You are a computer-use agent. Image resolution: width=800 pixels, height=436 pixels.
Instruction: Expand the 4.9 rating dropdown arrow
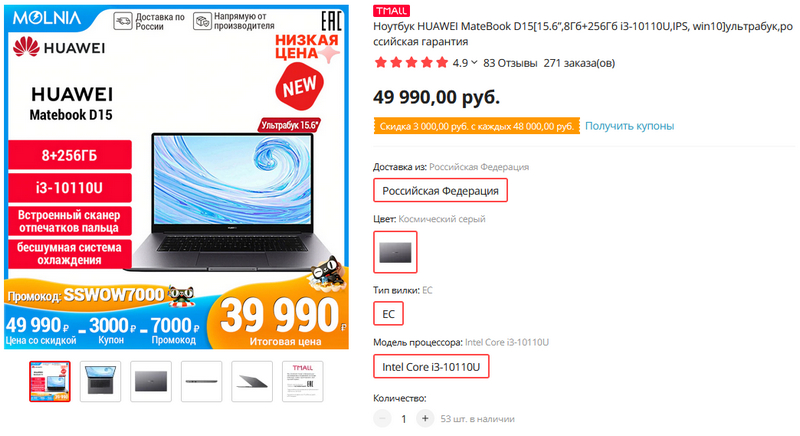[474, 63]
